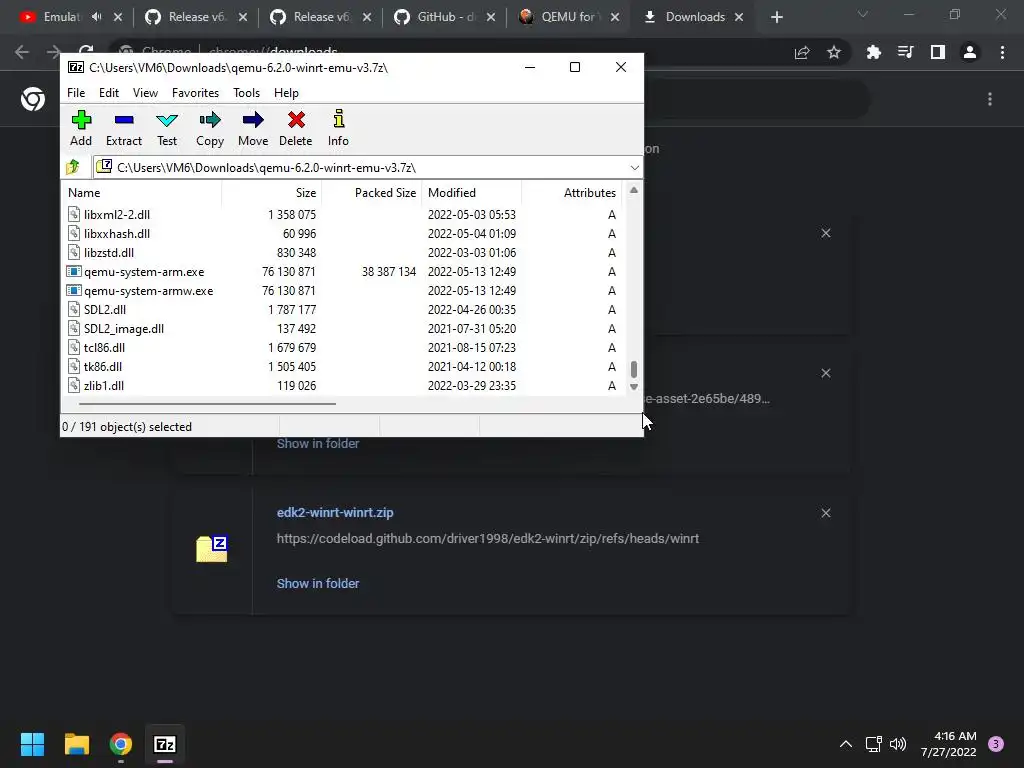Open Downloads page more actions menu
1024x768 pixels.
(990, 99)
